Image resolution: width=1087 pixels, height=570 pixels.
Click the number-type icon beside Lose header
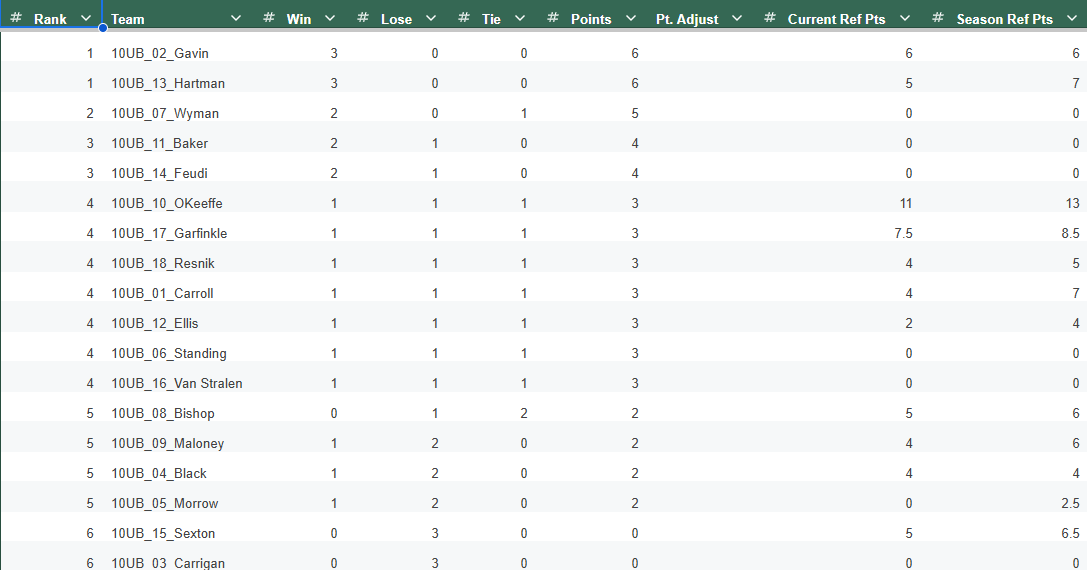(363, 19)
